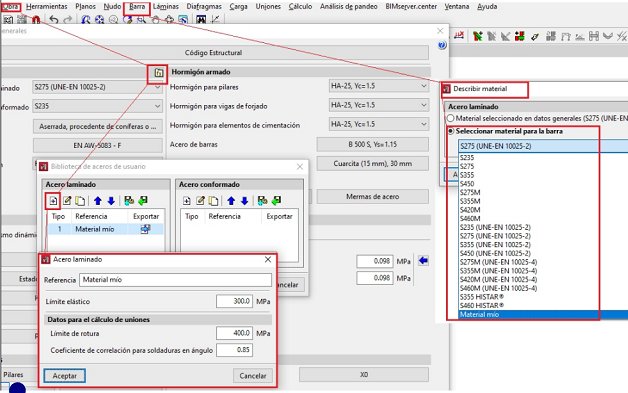The image size is (628, 393).
Task: Open the Láminas menu
Action: click(x=166, y=7)
